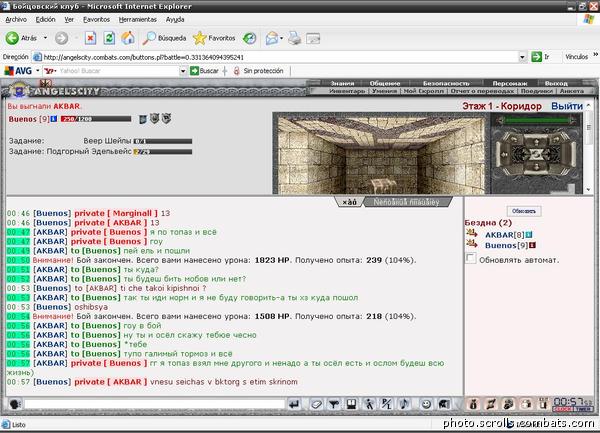
Task: Click the AVG toolbar logo
Action: 18,71
